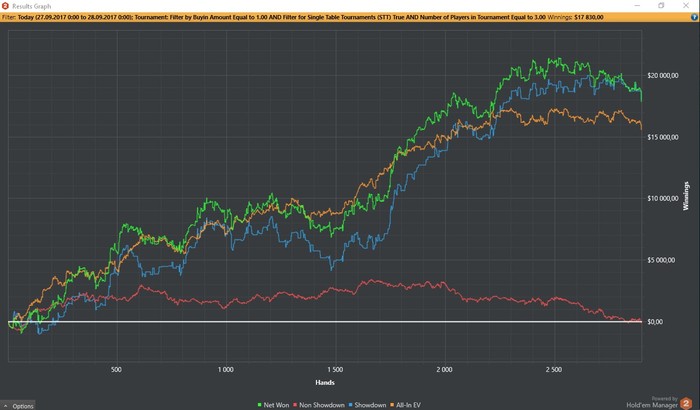Toggle the Net Won legend series
This screenshot has height=410, width=700.
[x=273, y=405]
